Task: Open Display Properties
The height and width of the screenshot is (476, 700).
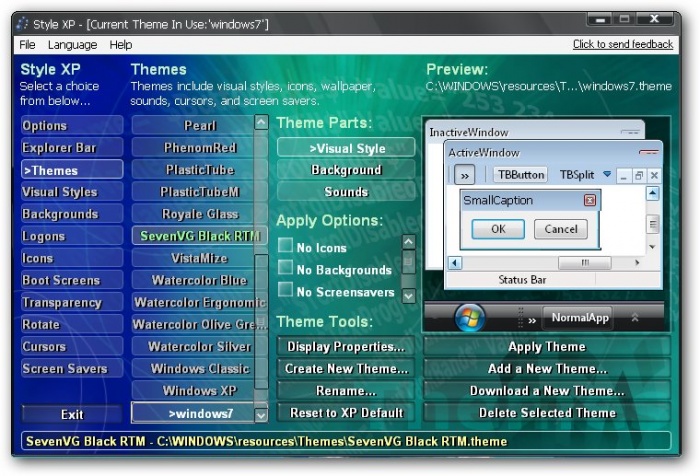Action: pyautogui.click(x=346, y=347)
